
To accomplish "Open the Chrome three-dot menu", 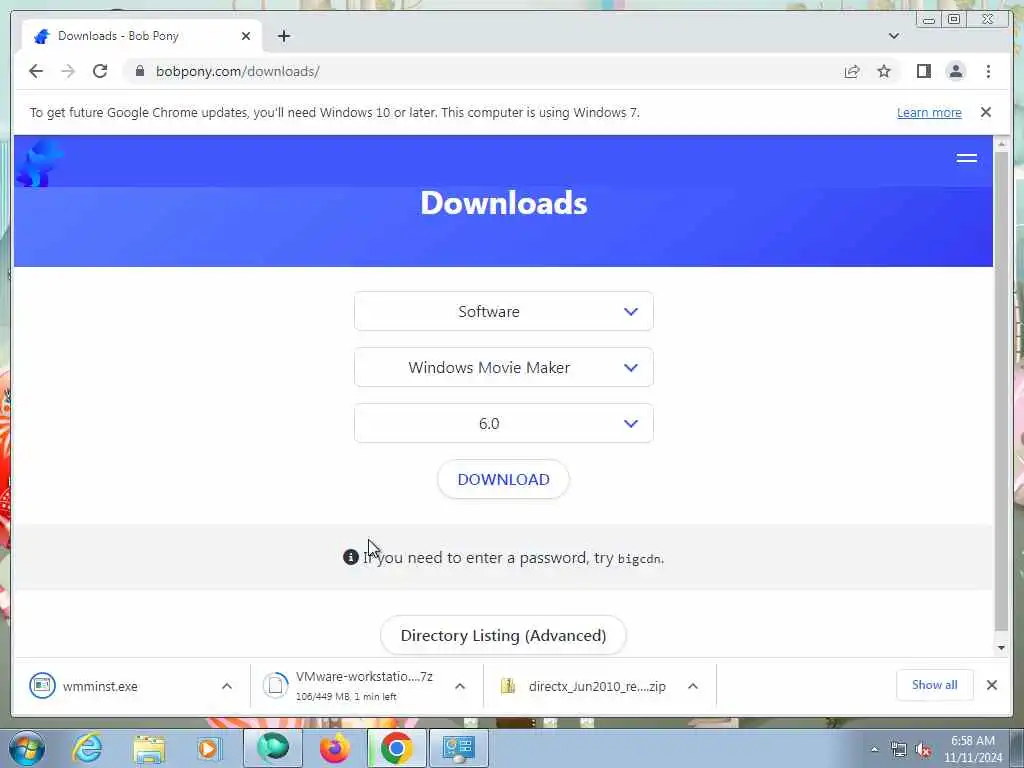I will tap(988, 71).
